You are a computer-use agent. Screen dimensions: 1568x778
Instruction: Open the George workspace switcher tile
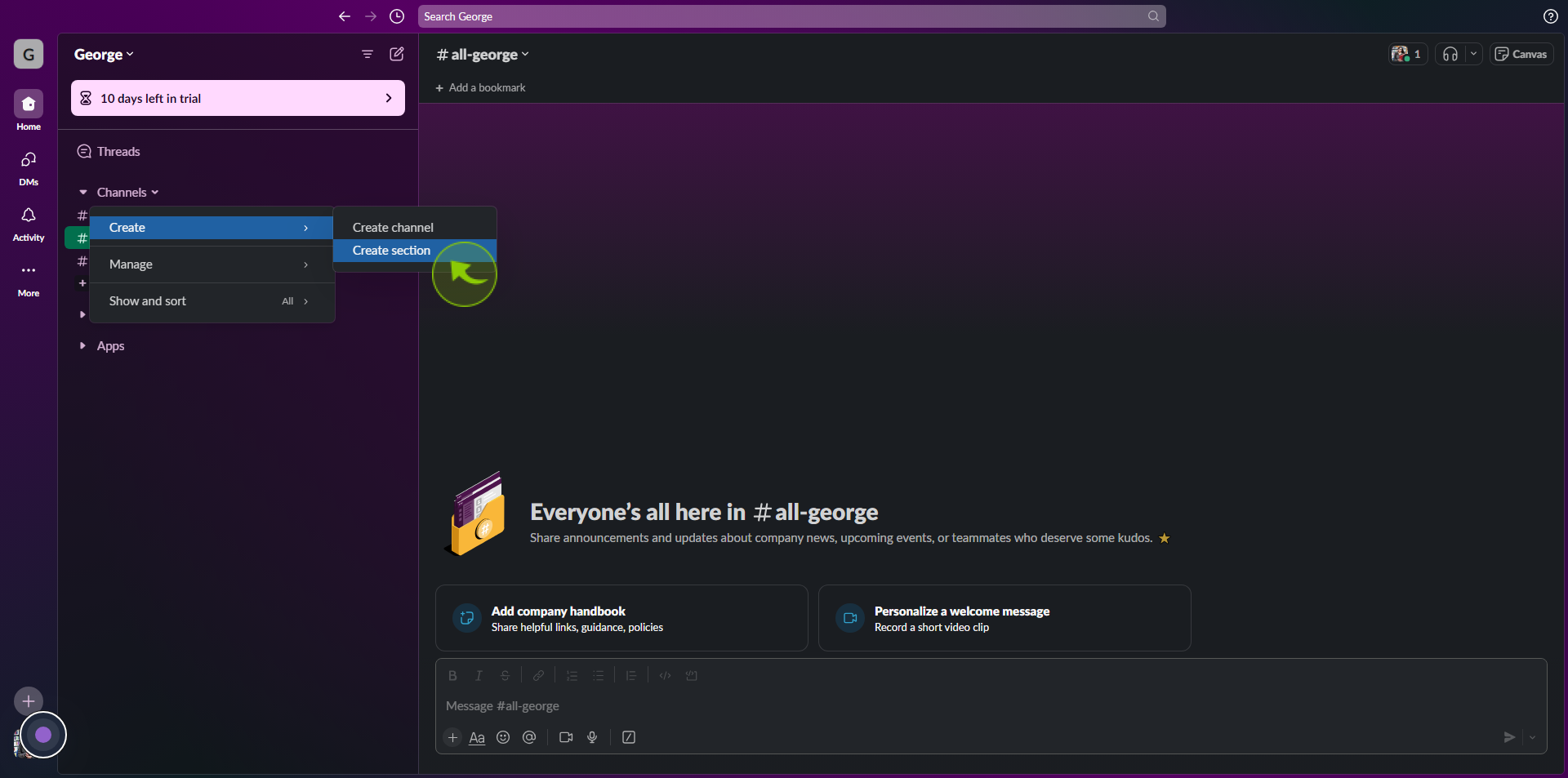pyautogui.click(x=29, y=55)
